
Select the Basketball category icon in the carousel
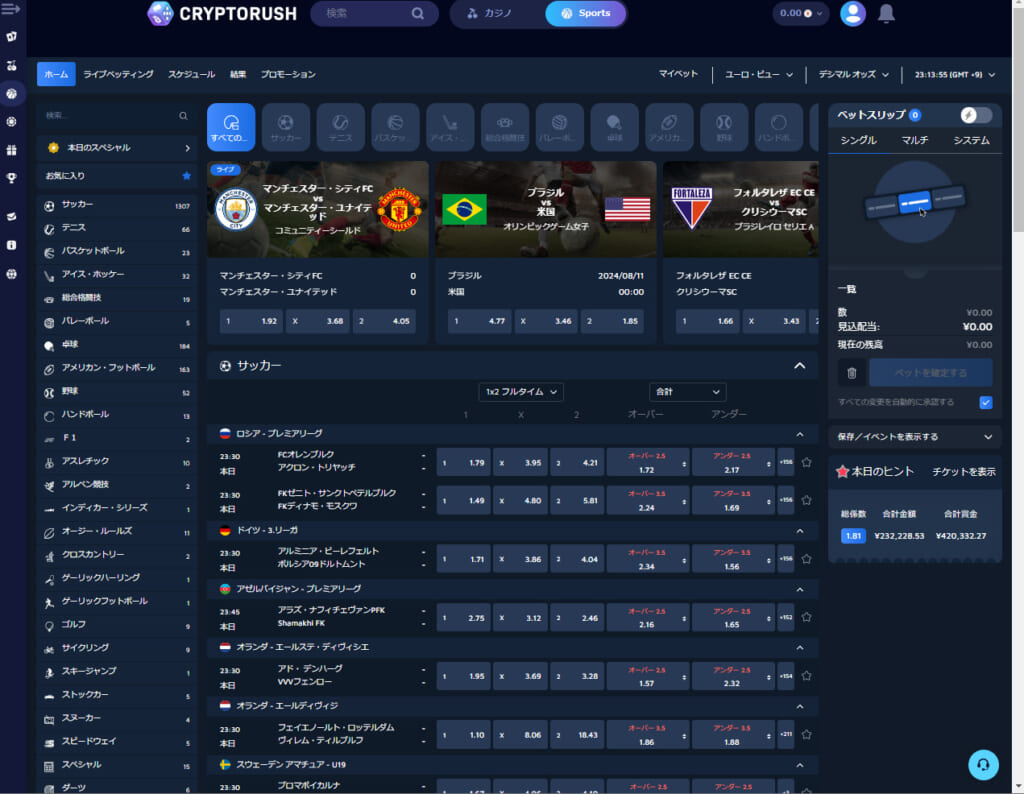tap(395, 127)
